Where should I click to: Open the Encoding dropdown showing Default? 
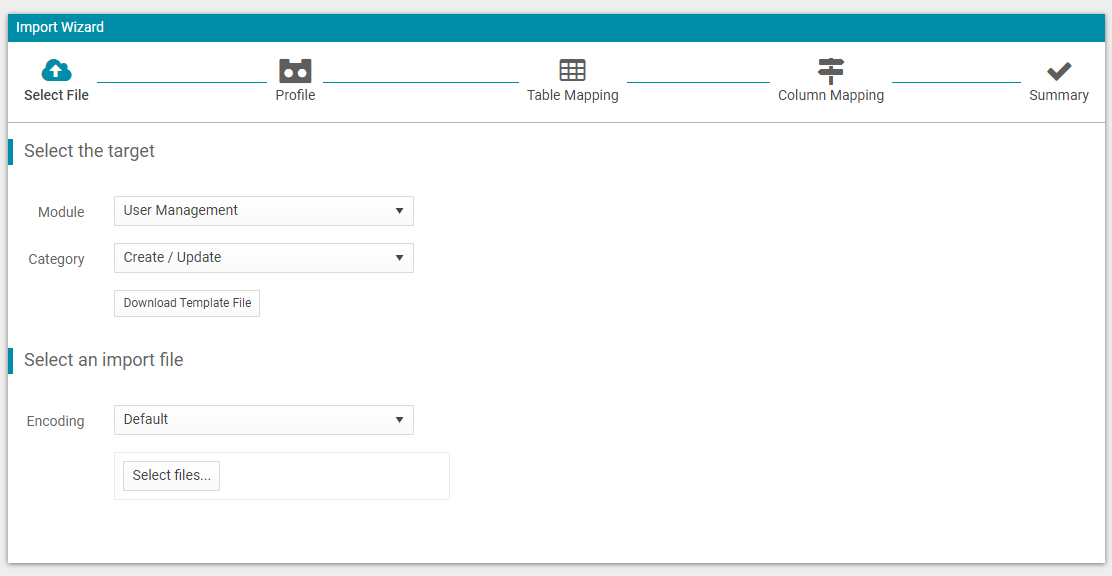pos(250,420)
